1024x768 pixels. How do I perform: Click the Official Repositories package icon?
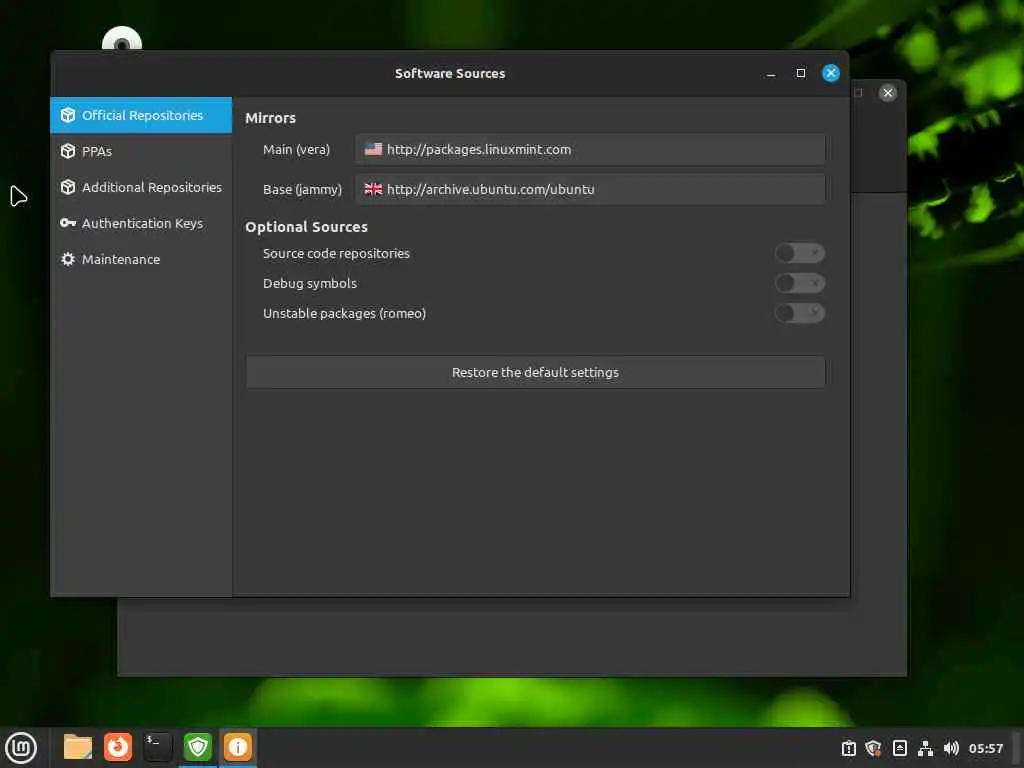(68, 115)
